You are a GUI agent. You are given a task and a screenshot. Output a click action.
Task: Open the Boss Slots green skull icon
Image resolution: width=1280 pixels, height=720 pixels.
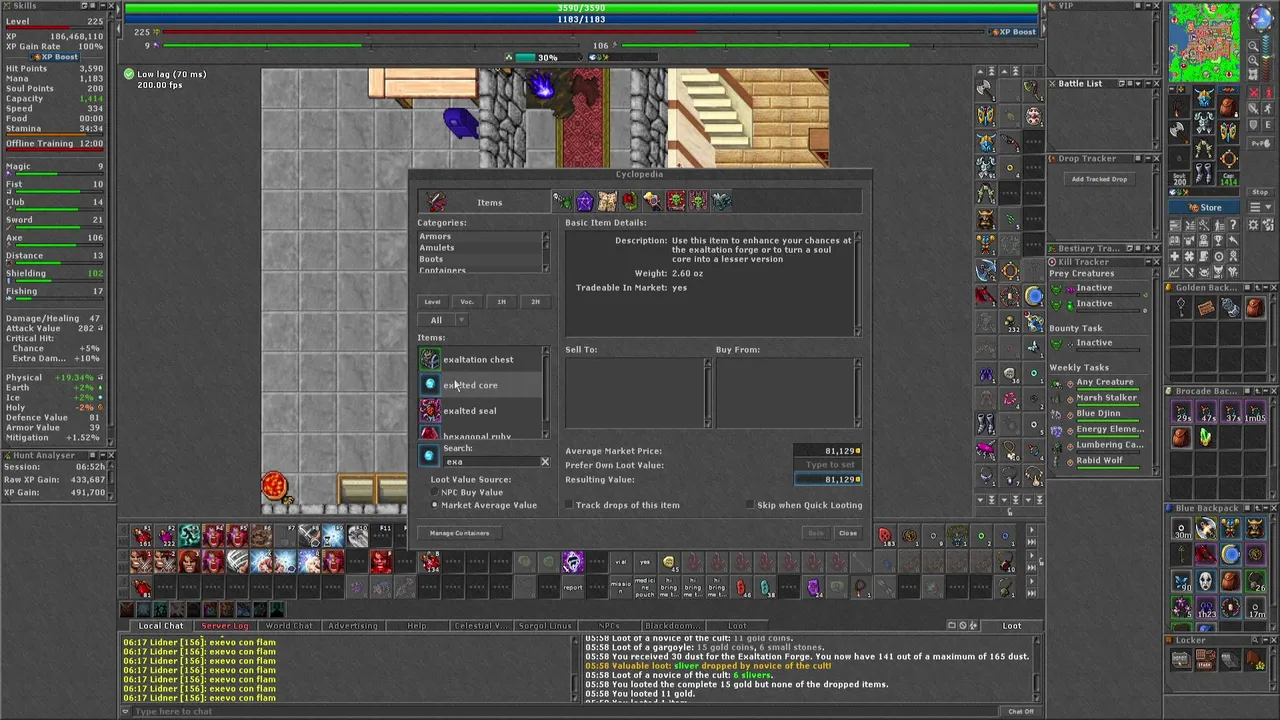[x=698, y=202]
